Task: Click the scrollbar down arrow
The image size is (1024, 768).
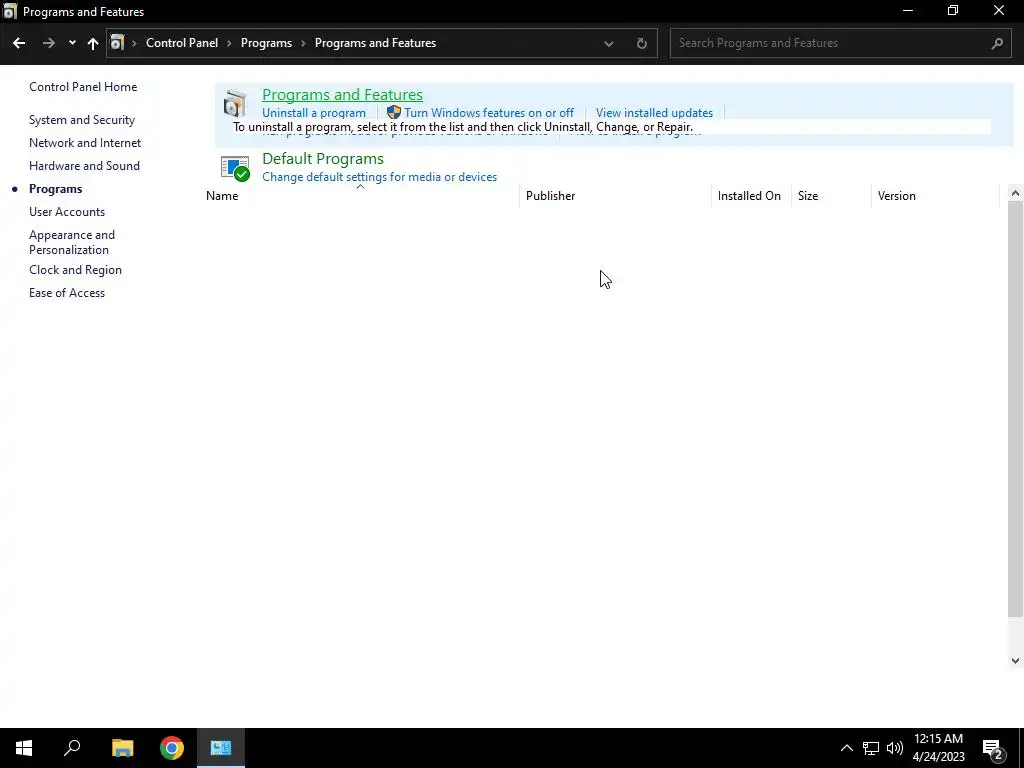Action: click(1015, 661)
